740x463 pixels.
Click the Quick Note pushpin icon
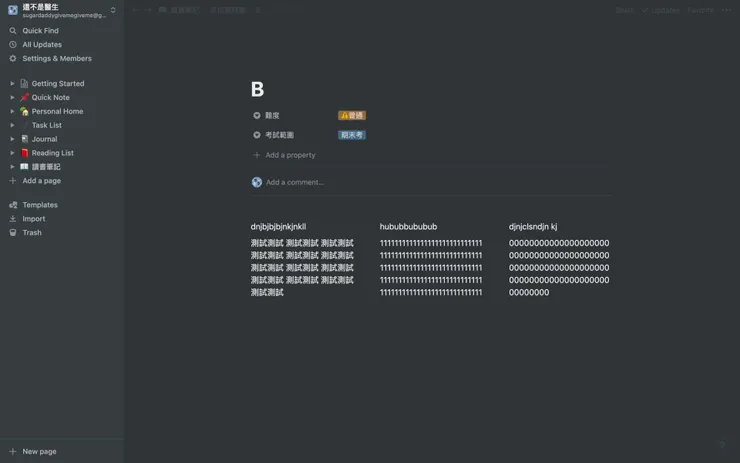pos(24,97)
